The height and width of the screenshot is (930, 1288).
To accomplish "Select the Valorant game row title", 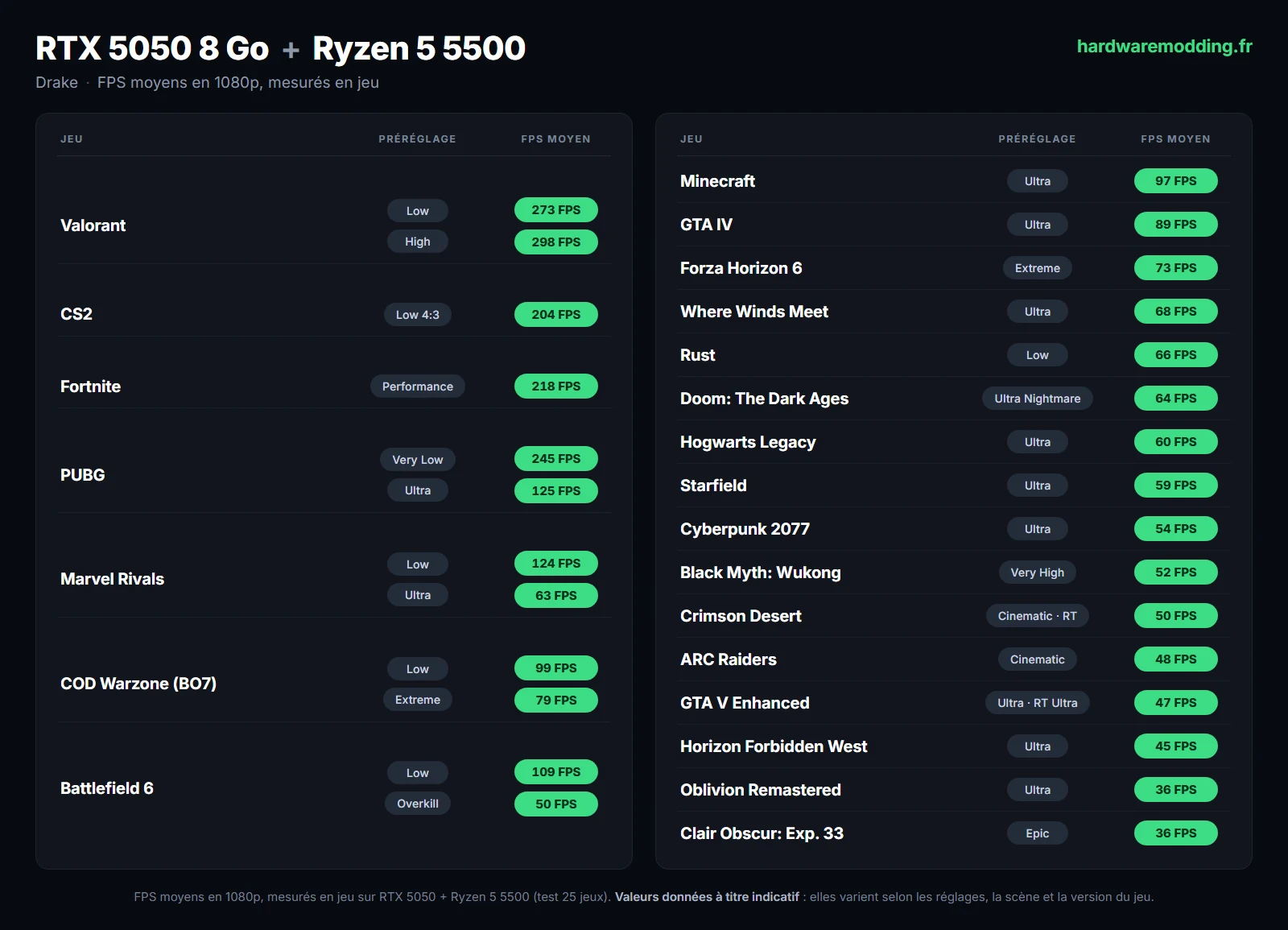I will tap(93, 225).
